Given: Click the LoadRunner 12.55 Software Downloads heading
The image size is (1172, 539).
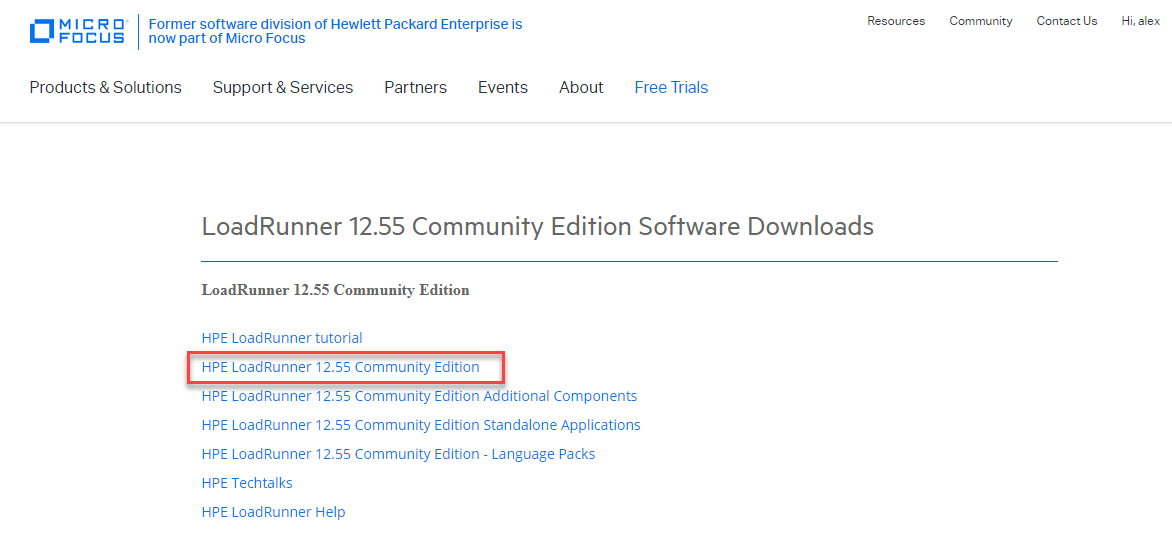Looking at the screenshot, I should [537, 227].
